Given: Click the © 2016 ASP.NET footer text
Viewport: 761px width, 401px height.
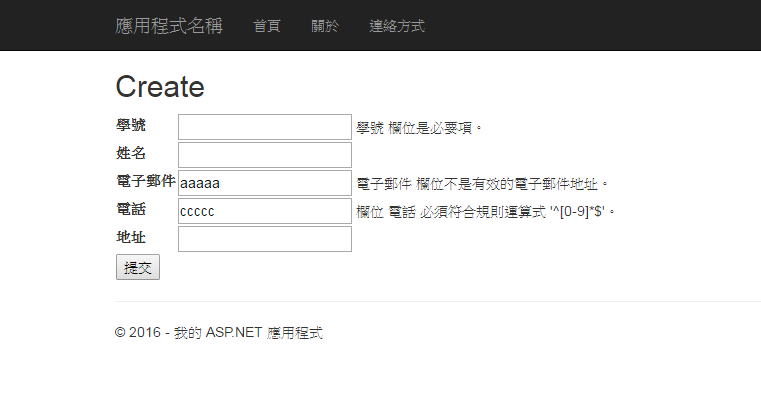Looking at the screenshot, I should click(x=219, y=333).
